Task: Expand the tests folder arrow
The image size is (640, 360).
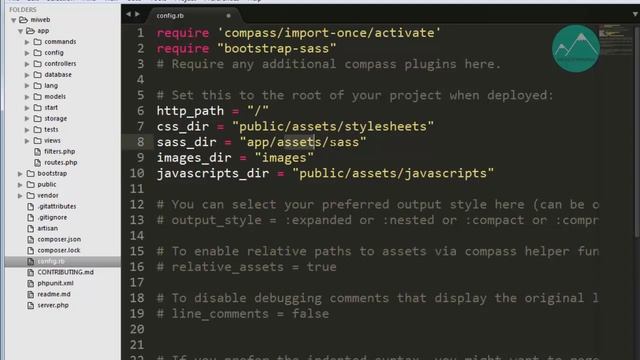Action: click(x=27, y=130)
